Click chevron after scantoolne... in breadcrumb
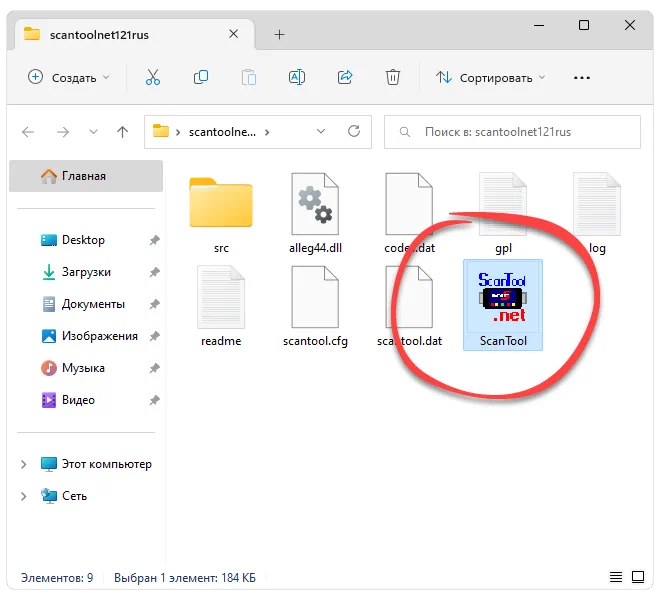This screenshot has width=660, height=598. click(x=267, y=133)
